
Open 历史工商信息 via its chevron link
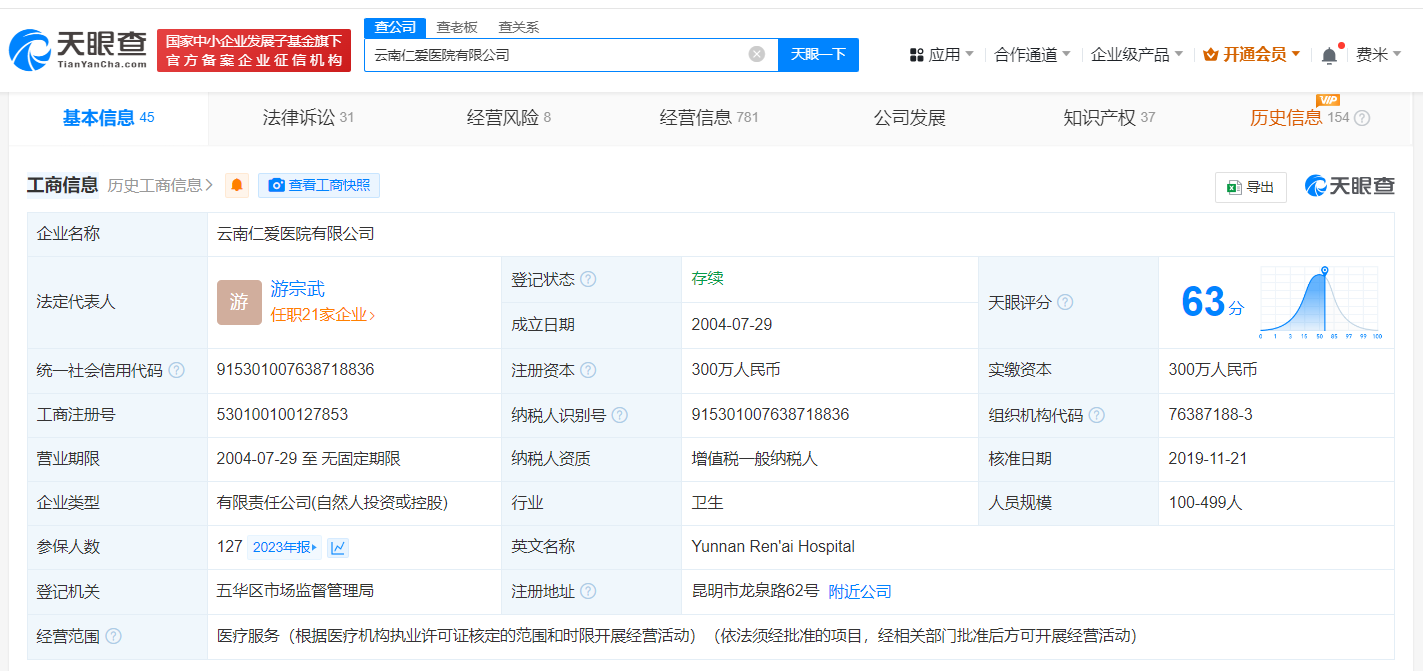pos(160,185)
